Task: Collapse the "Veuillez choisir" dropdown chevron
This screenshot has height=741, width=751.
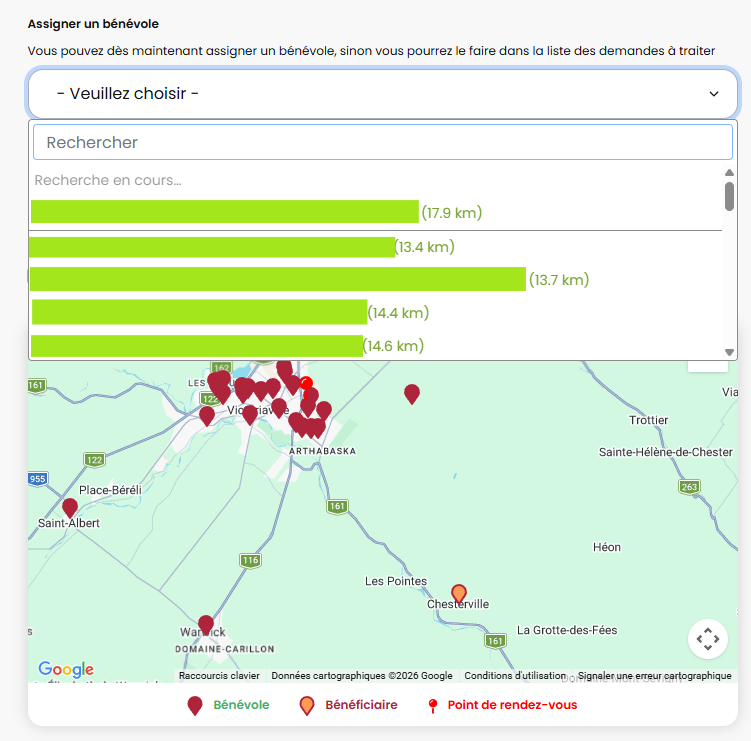Action: point(714,94)
